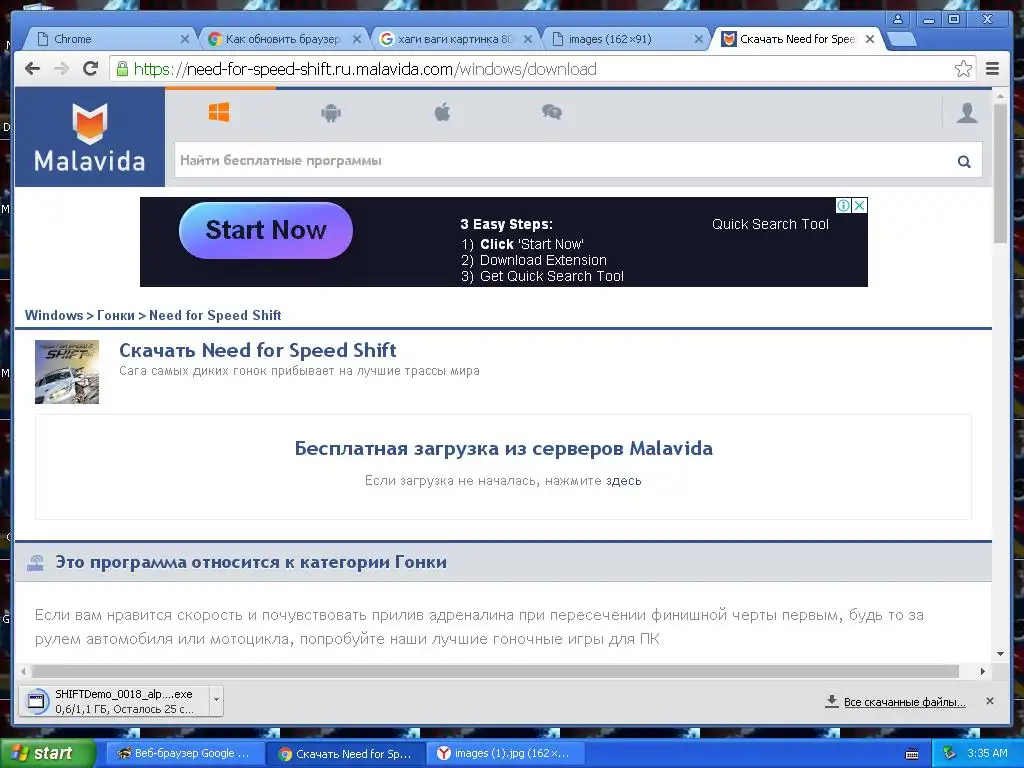The height and width of the screenshot is (768, 1024).
Task: Open the chat bubbles forum icon
Action: [x=552, y=112]
